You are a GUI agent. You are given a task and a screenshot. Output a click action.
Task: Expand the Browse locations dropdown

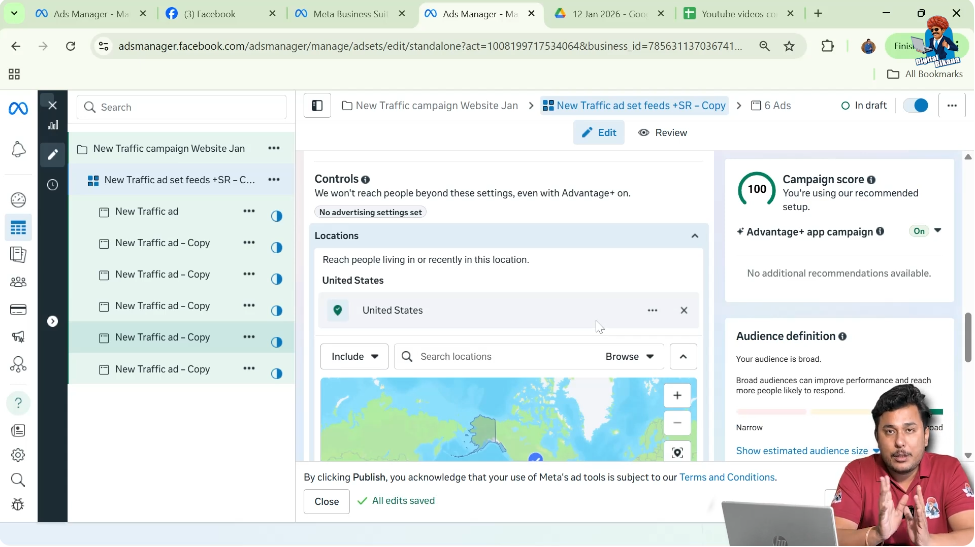(629, 357)
